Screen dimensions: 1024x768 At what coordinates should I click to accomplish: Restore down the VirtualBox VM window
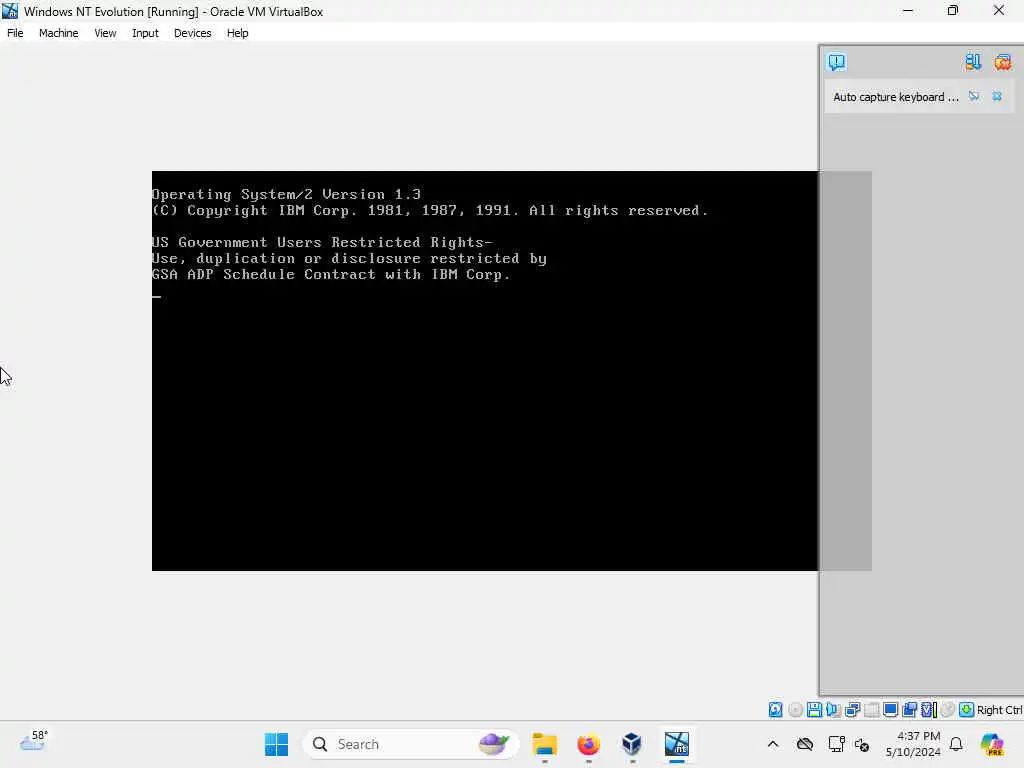(953, 10)
